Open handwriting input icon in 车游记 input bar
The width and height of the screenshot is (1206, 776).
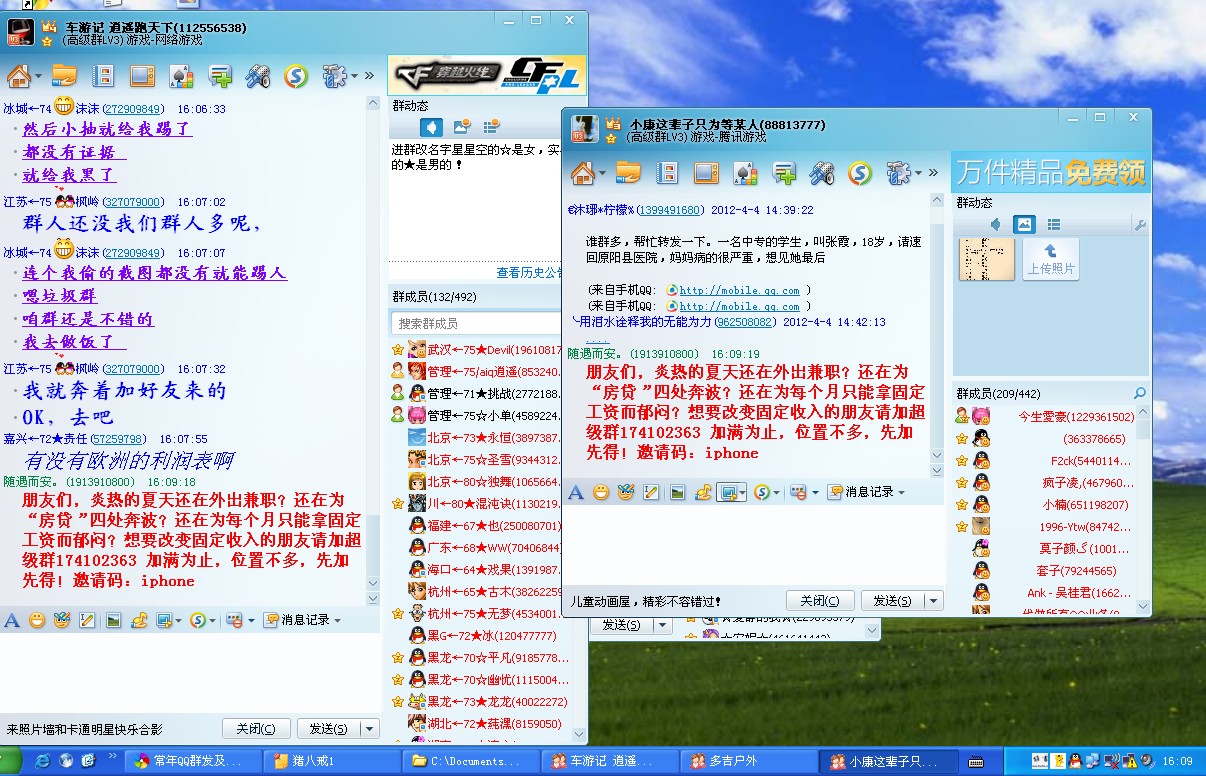[88, 620]
